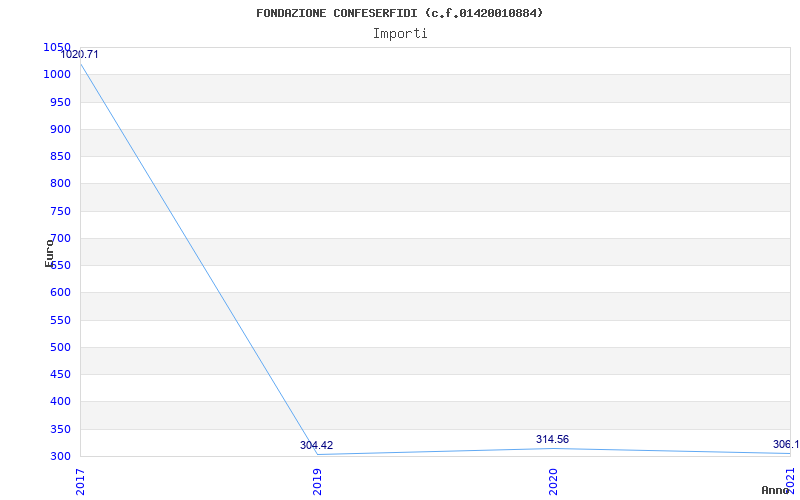Click the chart title FONDAZIONE CONFESERFIDI

pyautogui.click(x=399, y=13)
